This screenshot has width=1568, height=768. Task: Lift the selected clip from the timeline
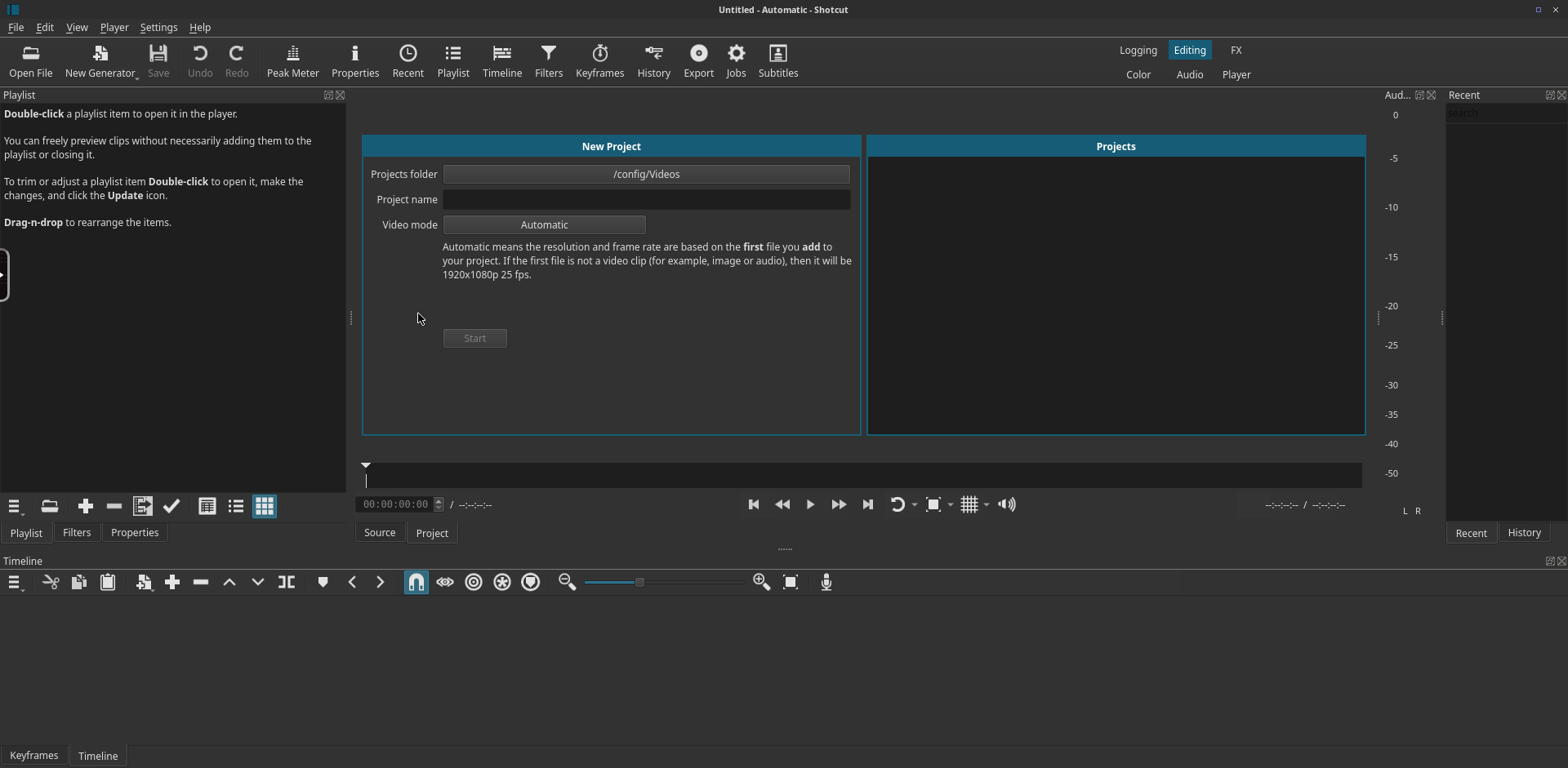[229, 583]
